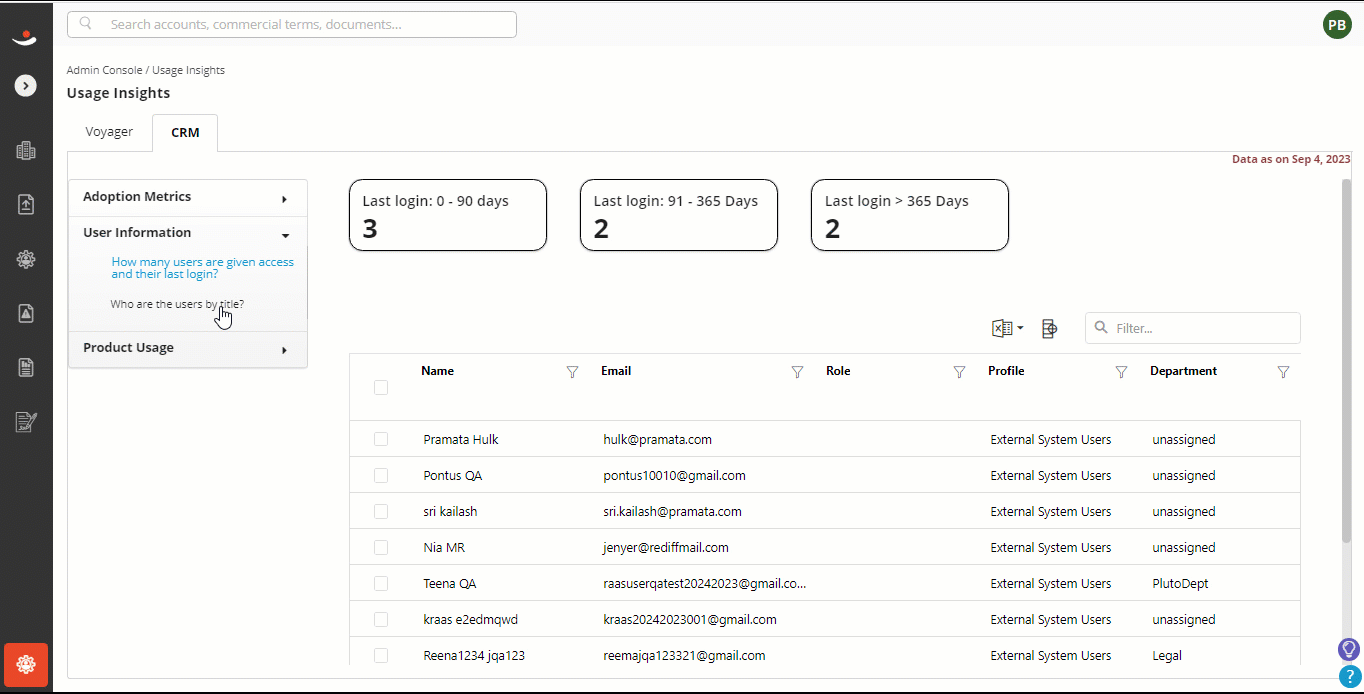
Task: Click the 'Data as on Sep 4, 2023' text
Action: pyautogui.click(x=1291, y=159)
